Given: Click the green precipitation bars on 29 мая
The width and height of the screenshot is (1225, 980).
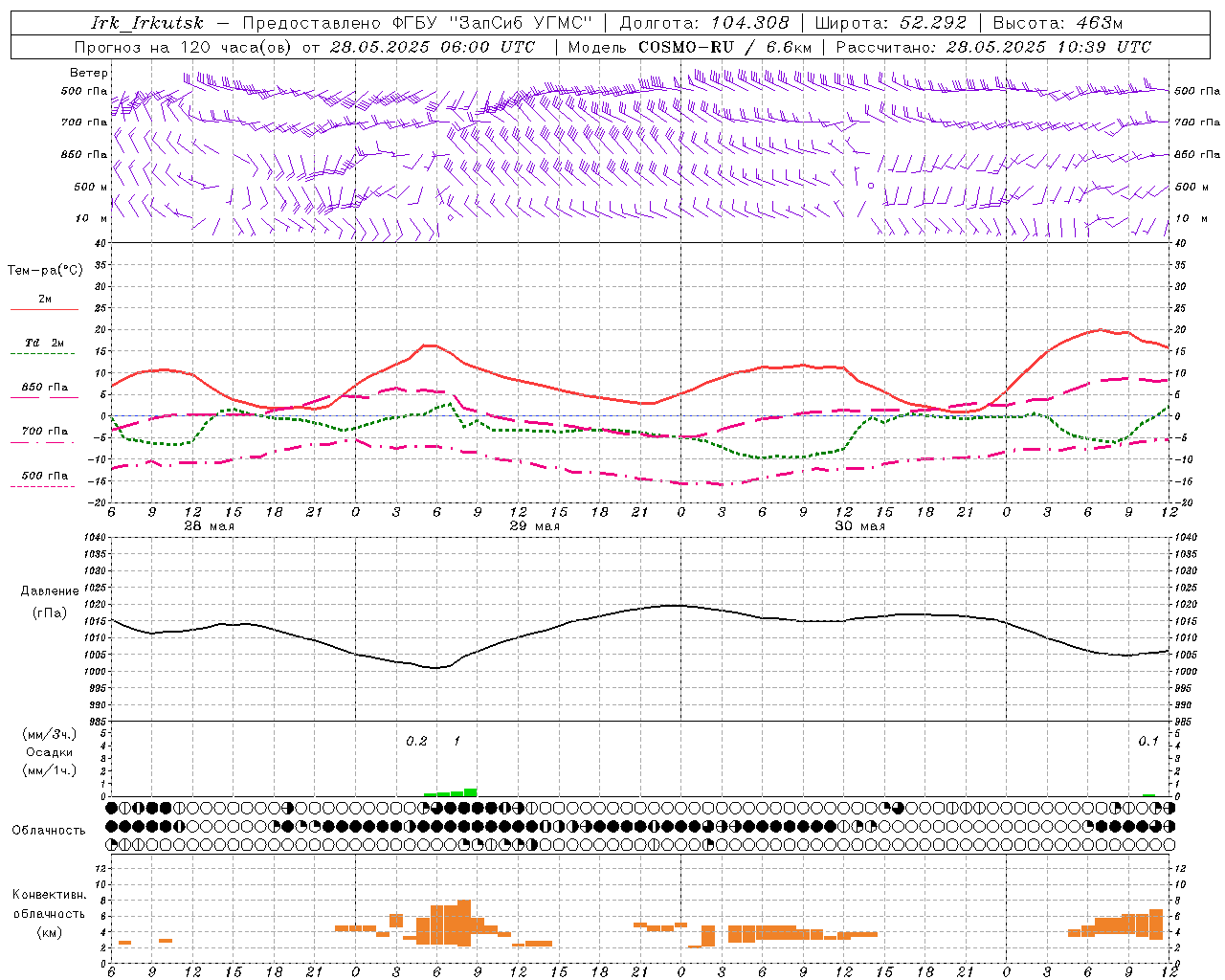Looking at the screenshot, I should [451, 792].
